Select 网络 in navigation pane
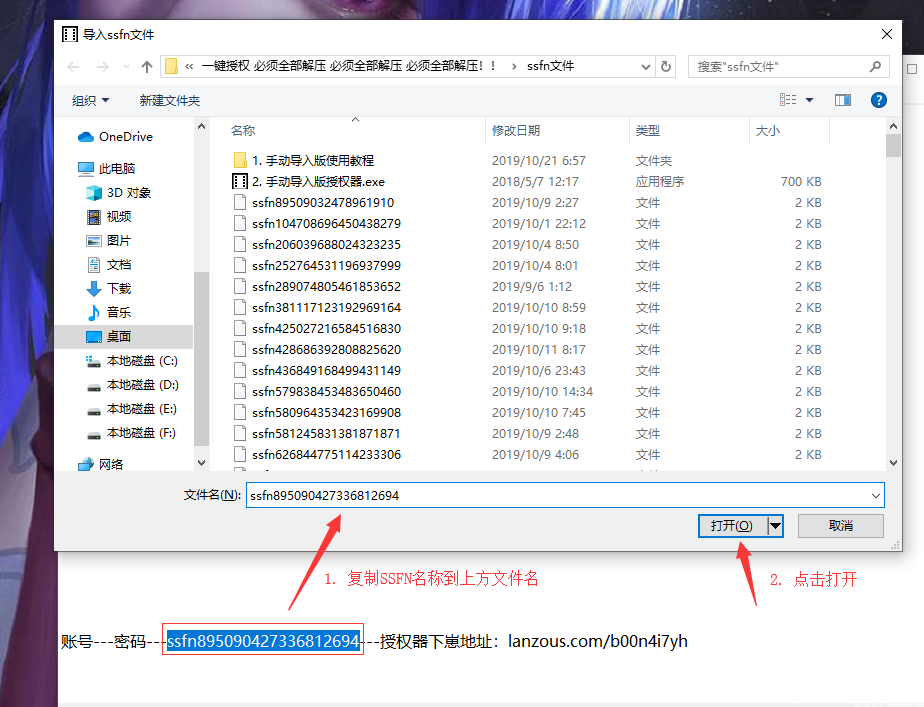 [x=101, y=464]
